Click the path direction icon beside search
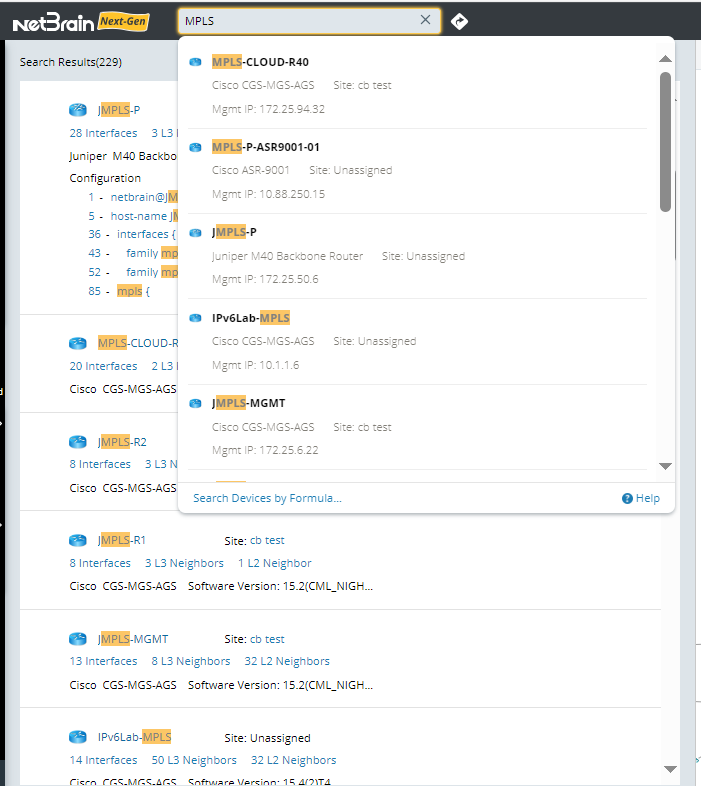 point(459,21)
